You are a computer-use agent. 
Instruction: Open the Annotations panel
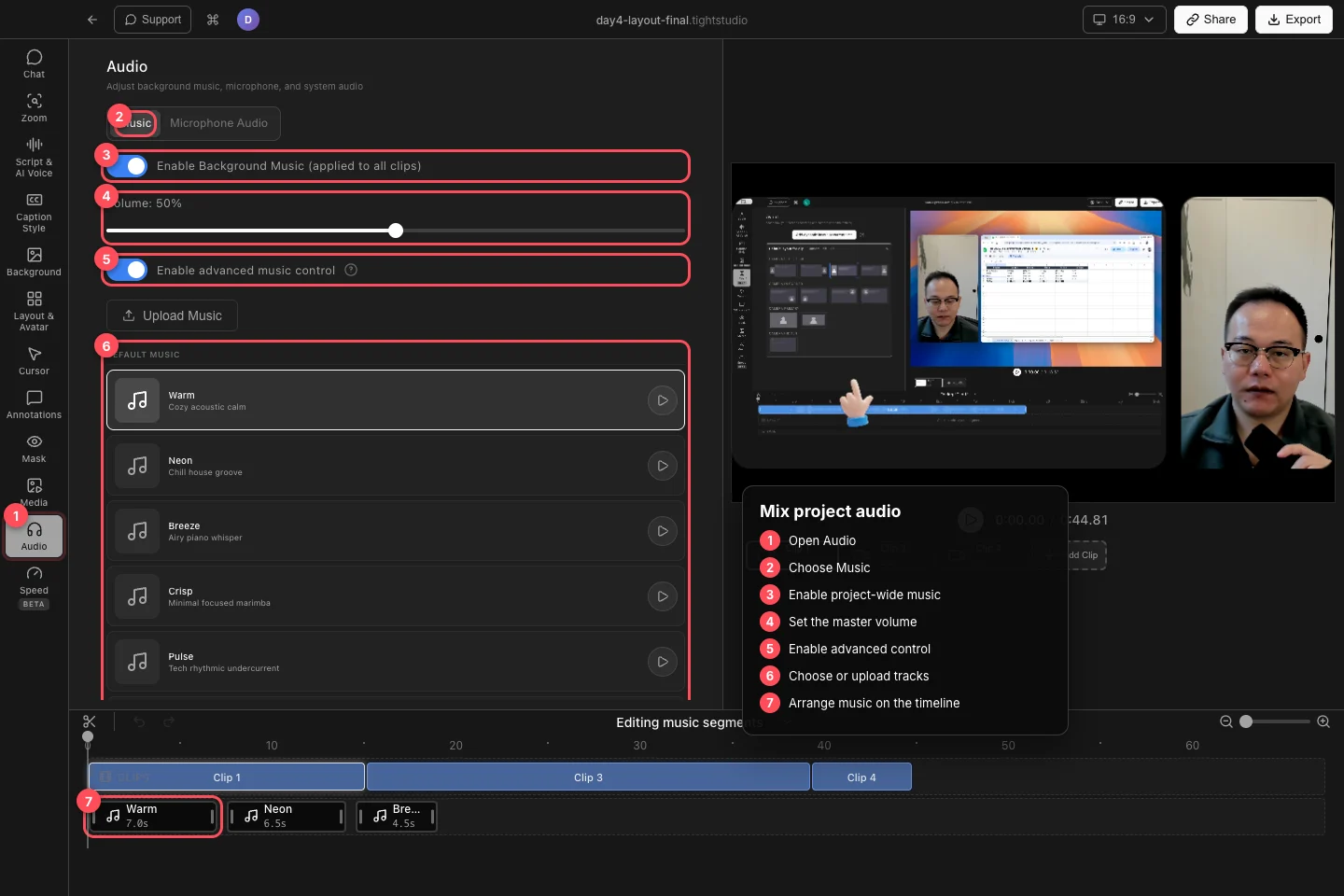(x=35, y=404)
